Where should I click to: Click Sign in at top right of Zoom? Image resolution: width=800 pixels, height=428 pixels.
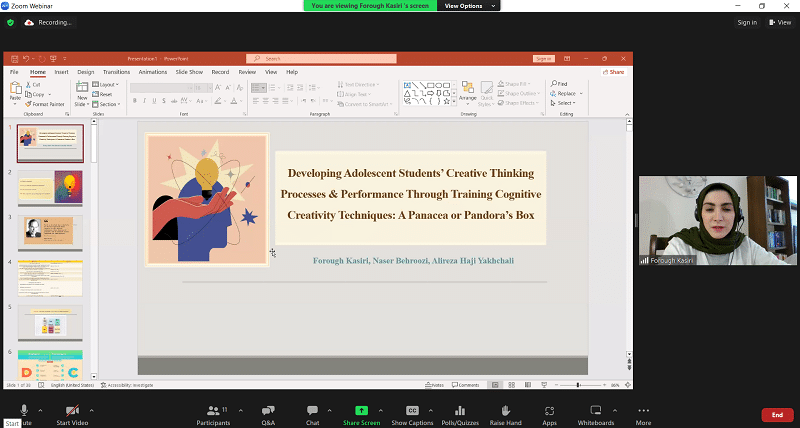[x=746, y=22]
